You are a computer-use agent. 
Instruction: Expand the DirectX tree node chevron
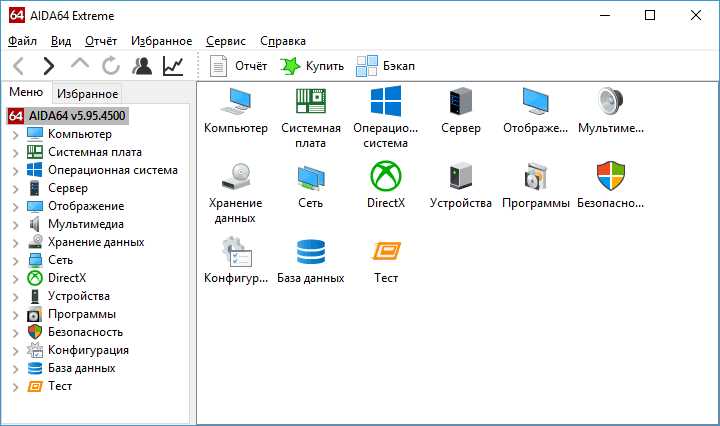click(x=15, y=279)
